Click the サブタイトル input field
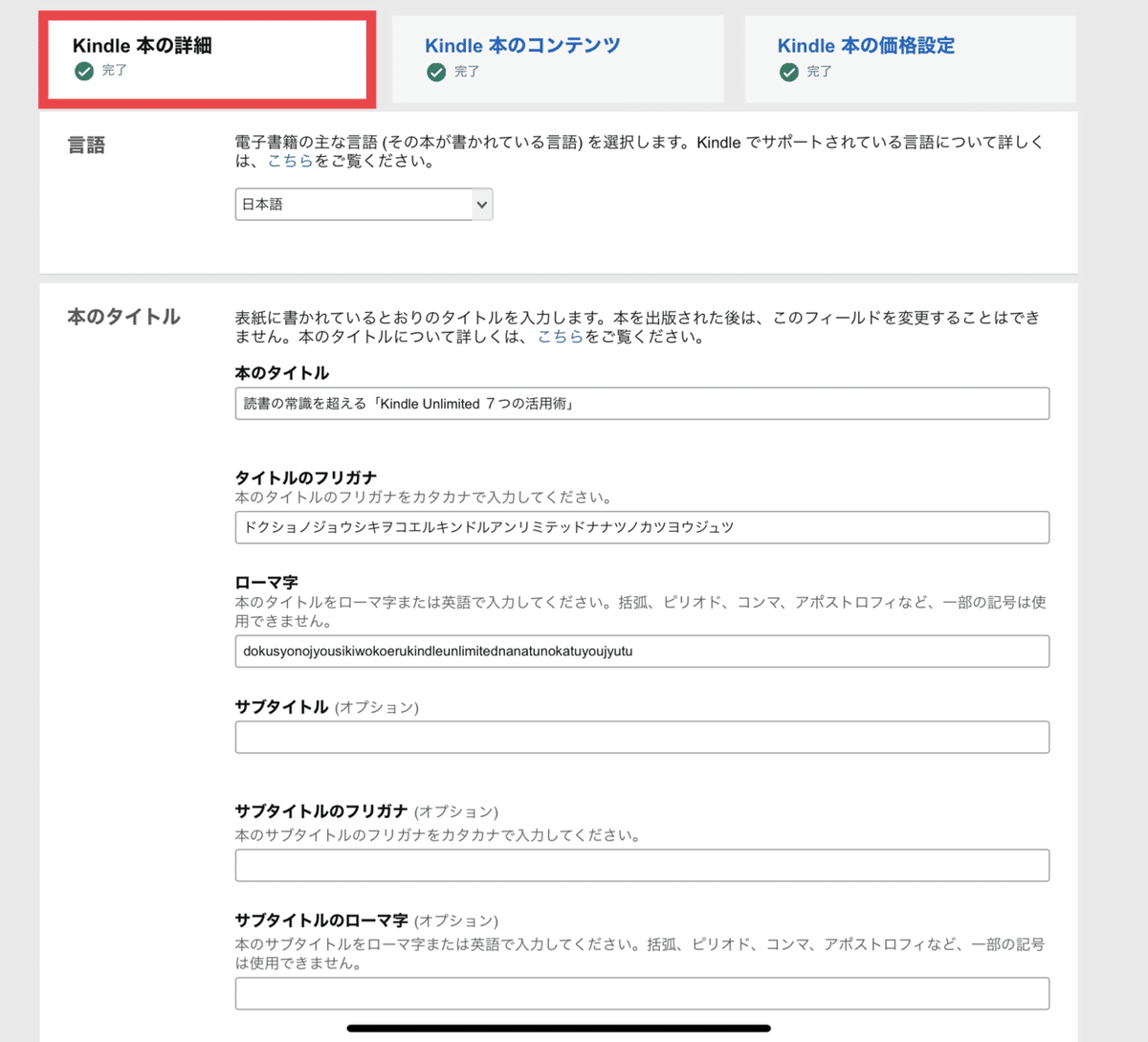The width and height of the screenshot is (1148, 1042). coord(642,737)
